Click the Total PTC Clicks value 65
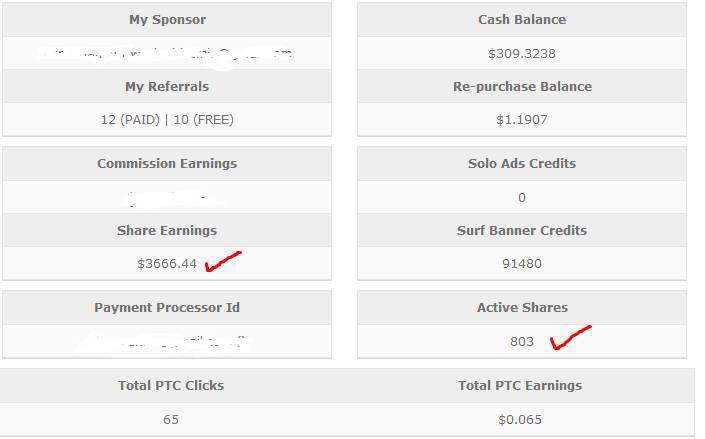 click(x=171, y=420)
